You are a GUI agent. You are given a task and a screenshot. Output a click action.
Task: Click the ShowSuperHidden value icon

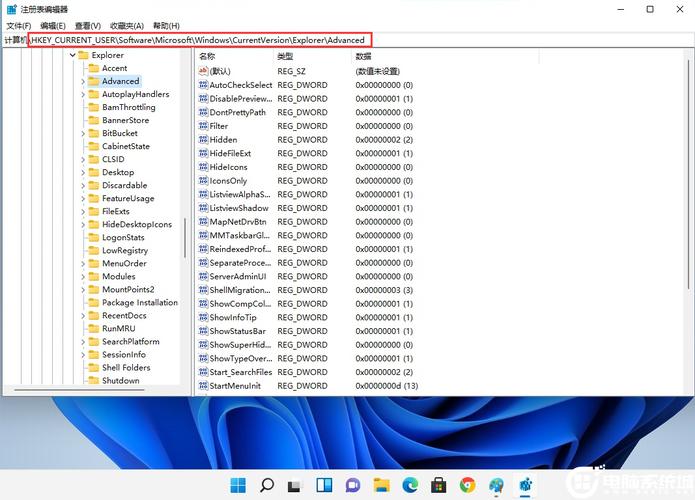tap(203, 345)
